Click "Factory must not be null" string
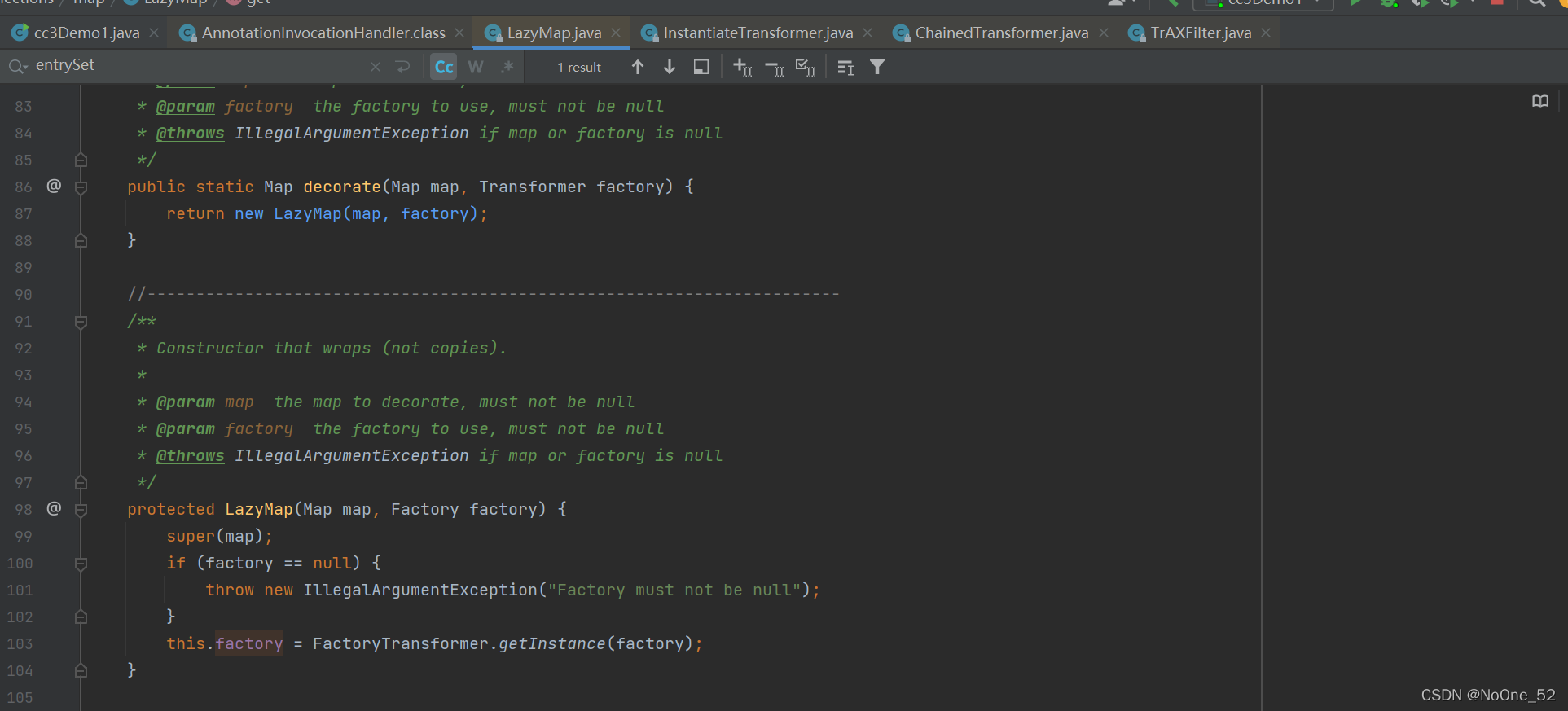This screenshot has height=711, width=1568. click(674, 590)
